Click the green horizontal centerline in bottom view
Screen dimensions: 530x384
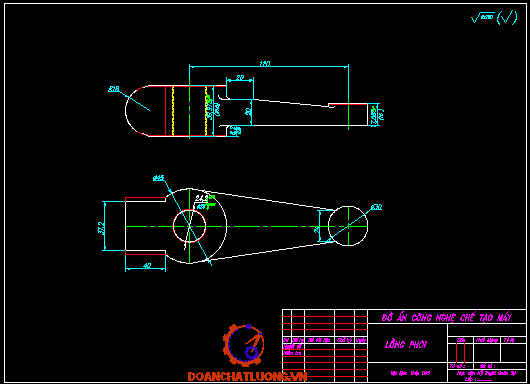[246, 226]
